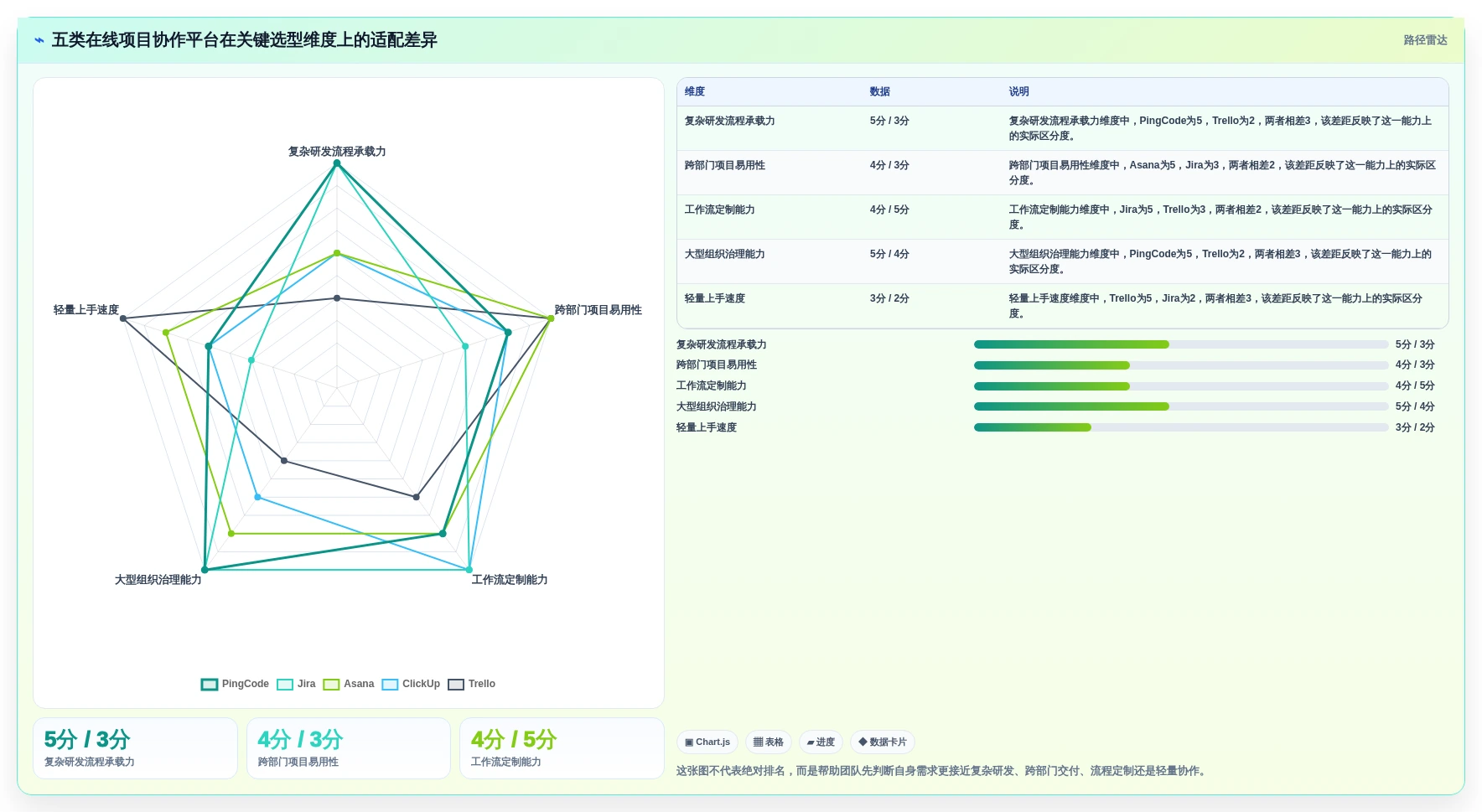Click radar axis label 跨部门项目易用性
The image size is (1482, 812).
coord(598,310)
